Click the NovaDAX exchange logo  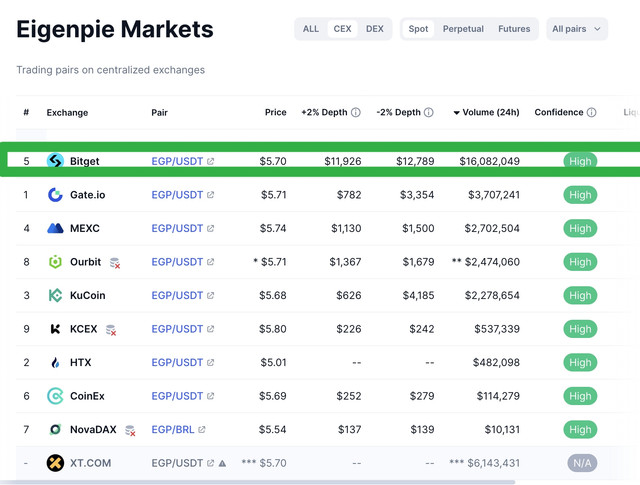click(55, 429)
